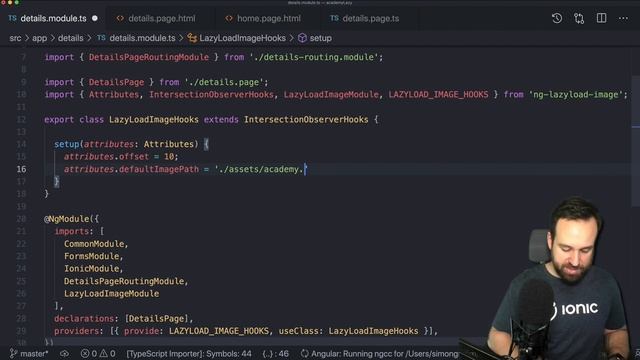Click HTML file icon on home.page.html tab
Viewport: 640px width, 360px height.
229,18
